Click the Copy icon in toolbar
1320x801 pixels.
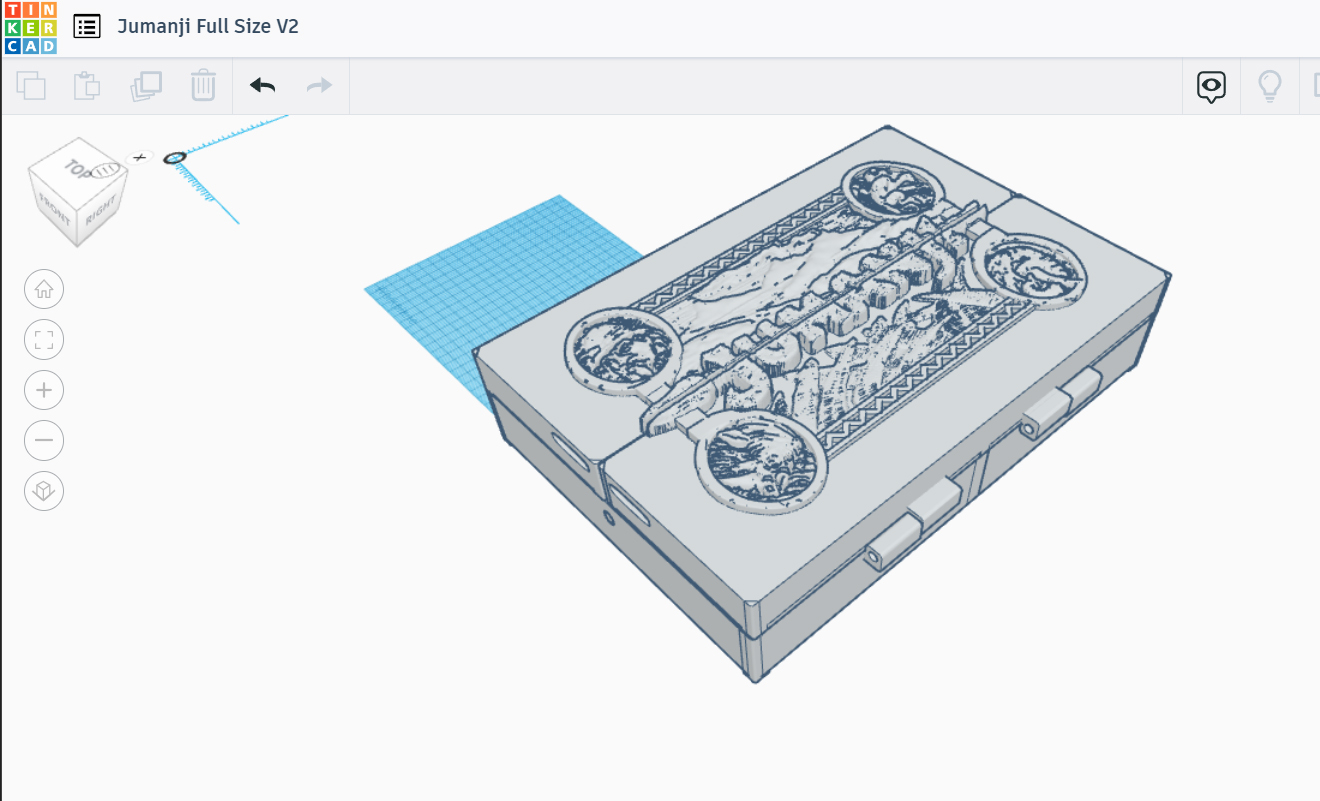pos(31,86)
